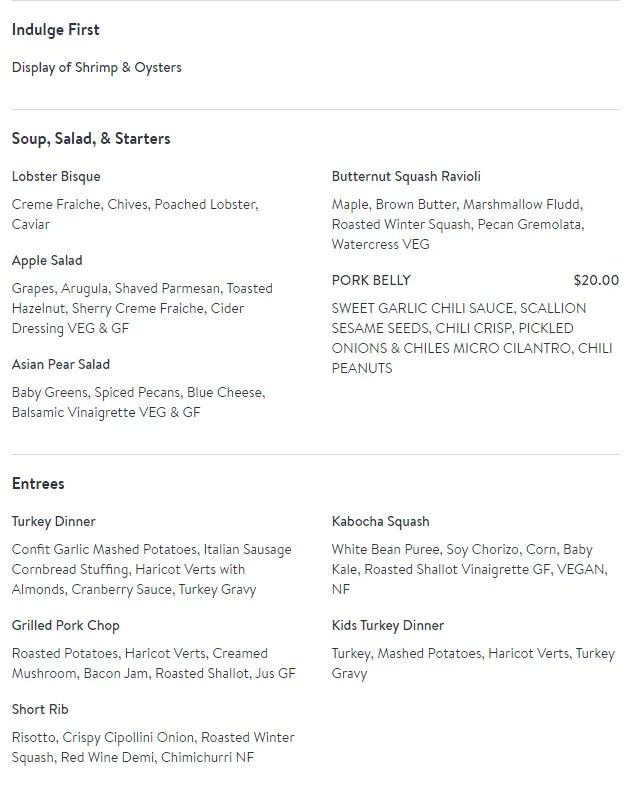Select the Grilled Pork Chop title
Image resolution: width=629 pixels, height=786 pixels.
[x=66, y=626]
